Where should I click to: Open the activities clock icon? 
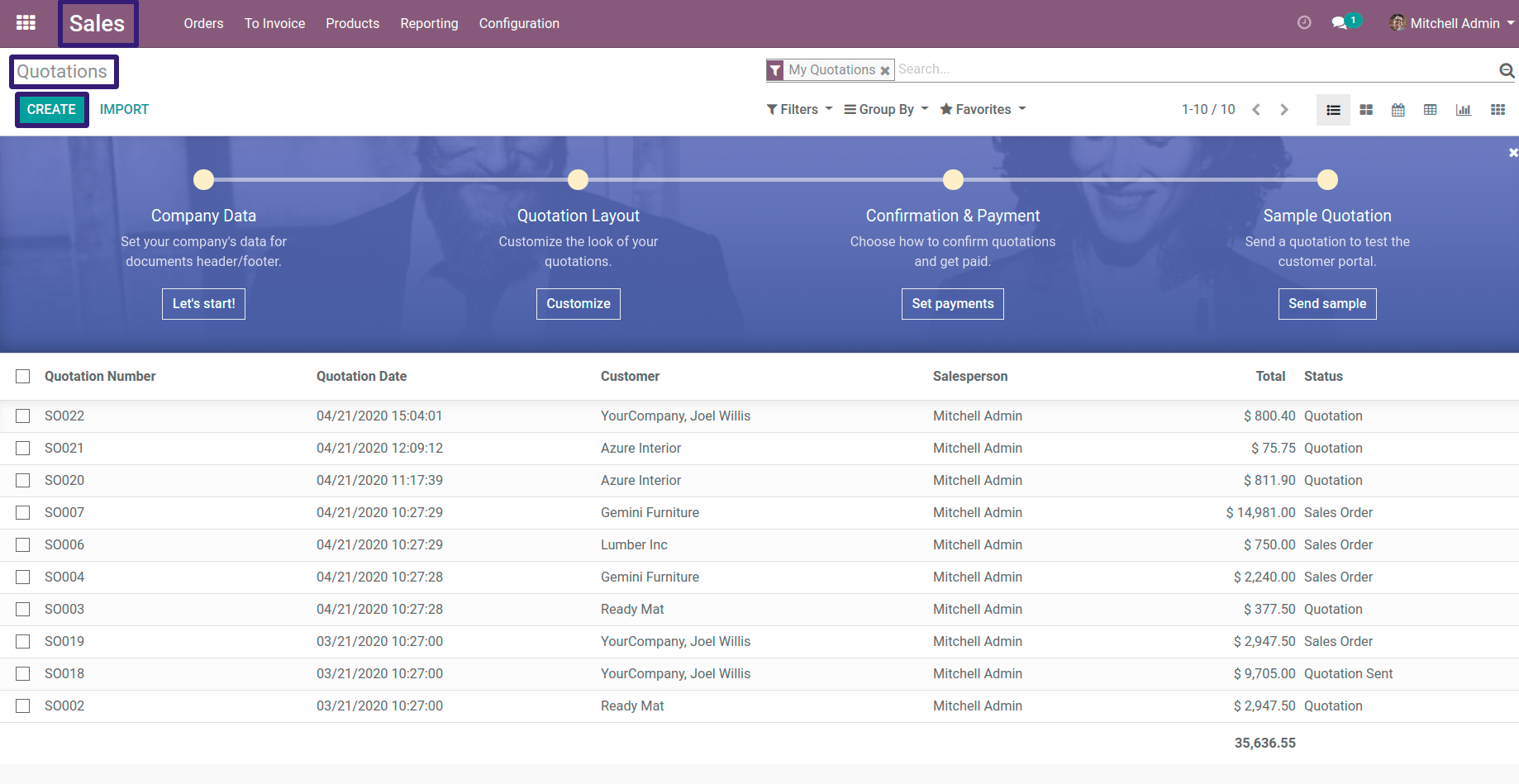coord(1304,23)
